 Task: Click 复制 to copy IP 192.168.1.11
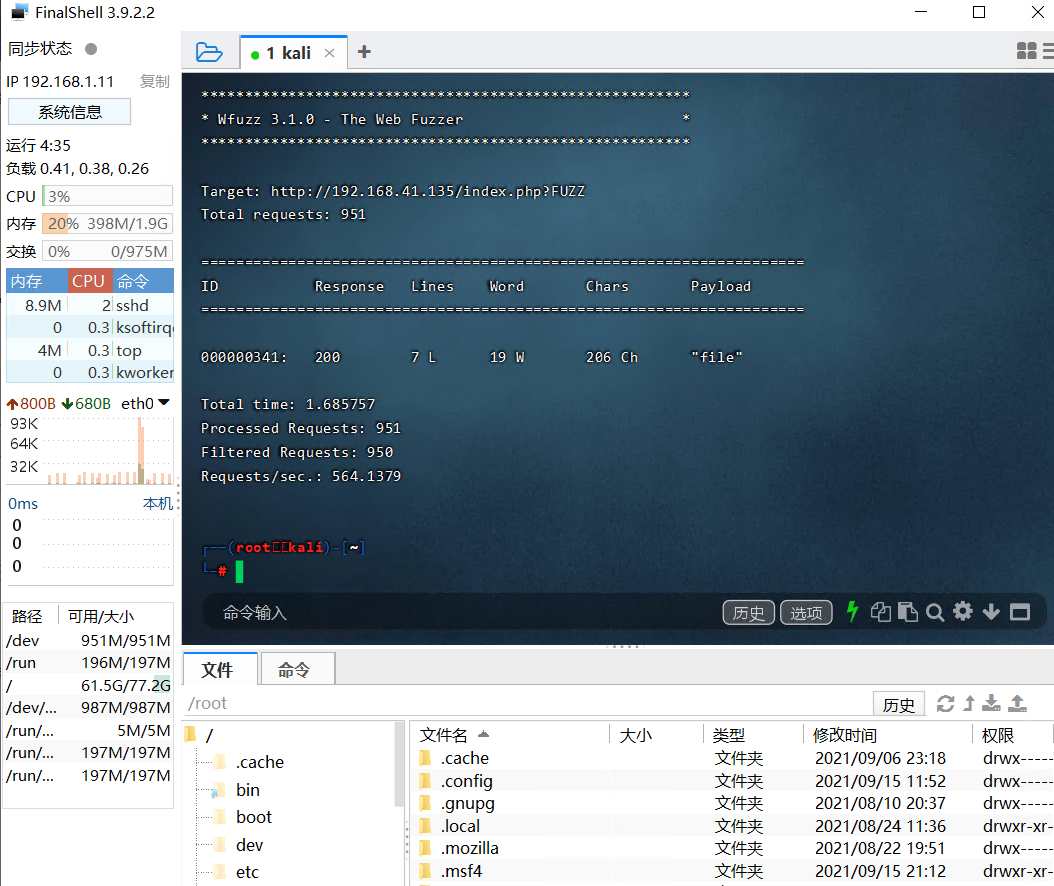tap(154, 81)
